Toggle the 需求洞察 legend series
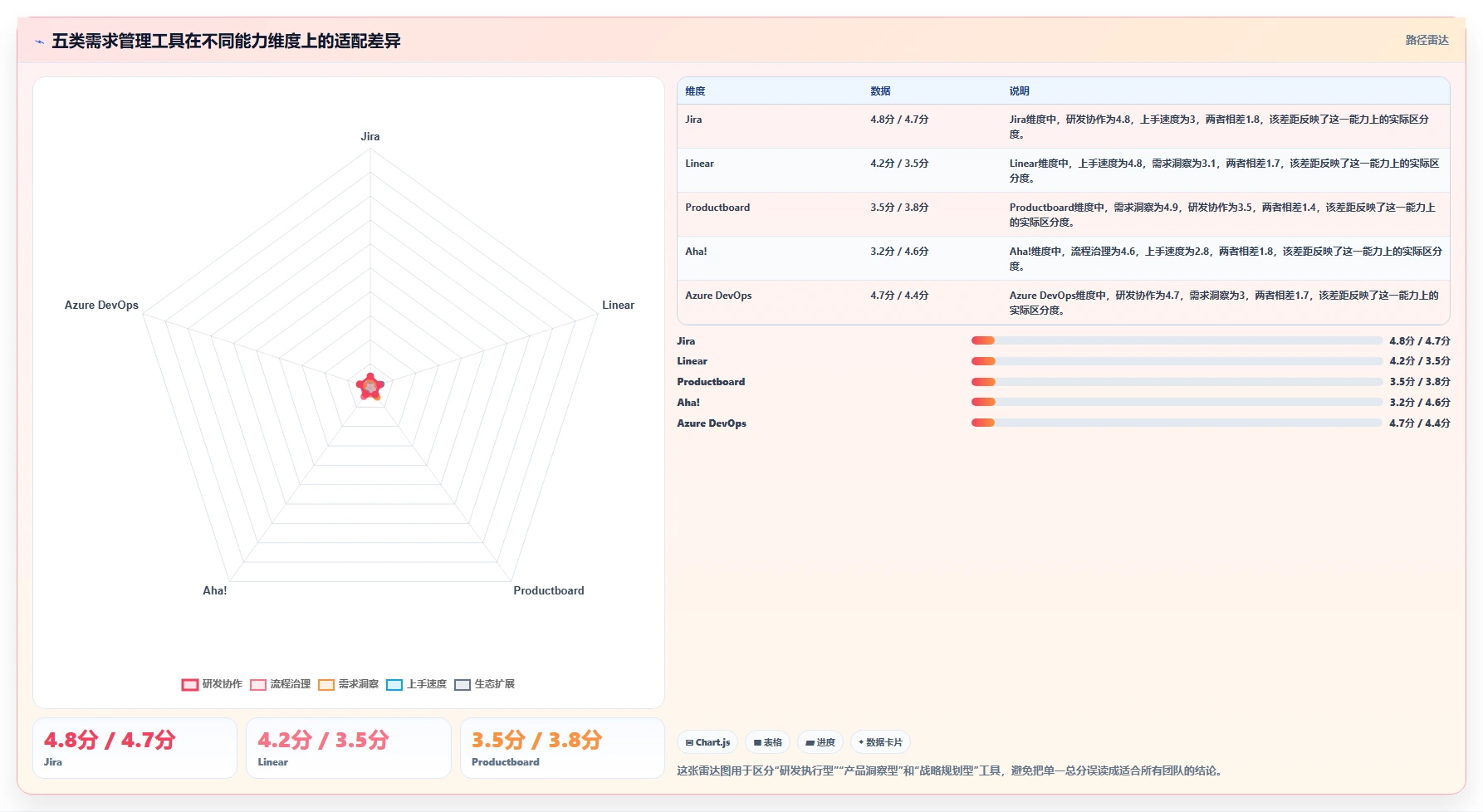The height and width of the screenshot is (812, 1483). (348, 684)
